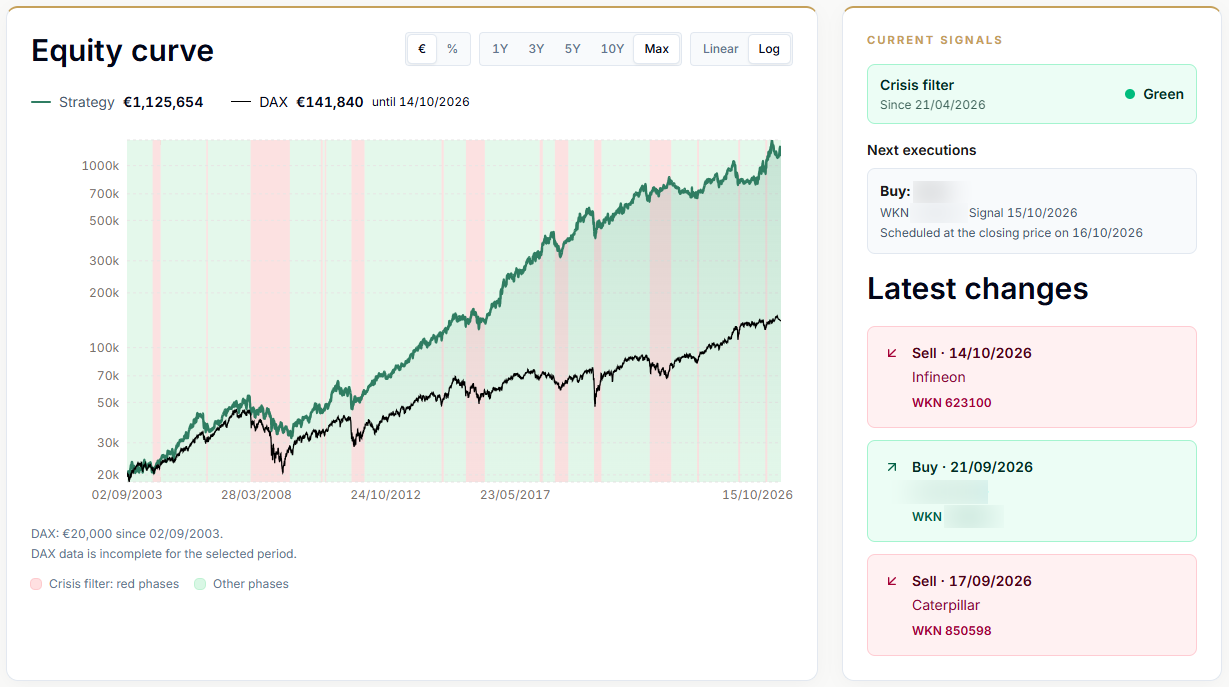The width and height of the screenshot is (1229, 687).
Task: Click the black DAX legend line marker
Action: pos(241,102)
